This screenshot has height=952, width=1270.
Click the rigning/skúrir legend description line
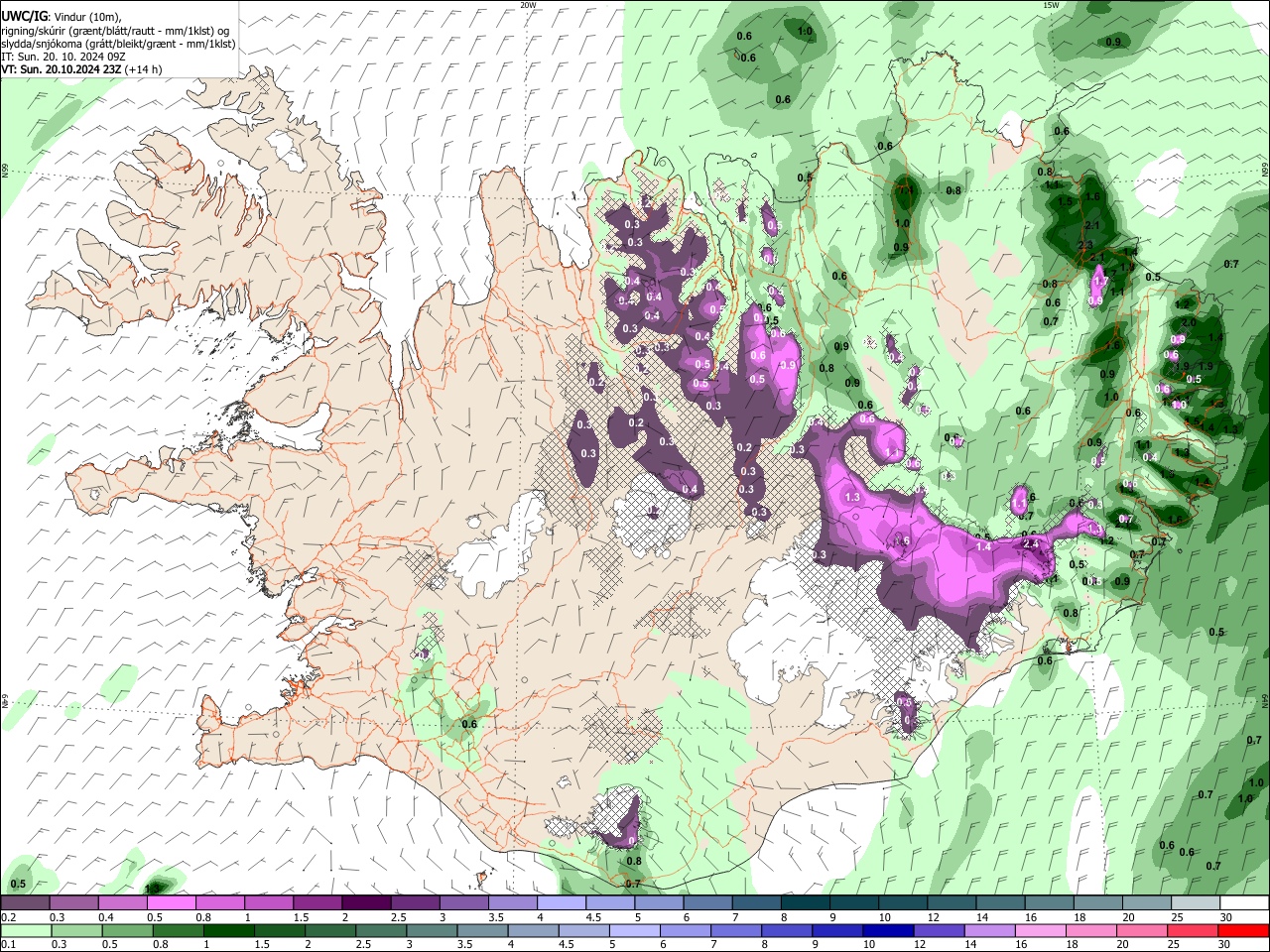115,30
